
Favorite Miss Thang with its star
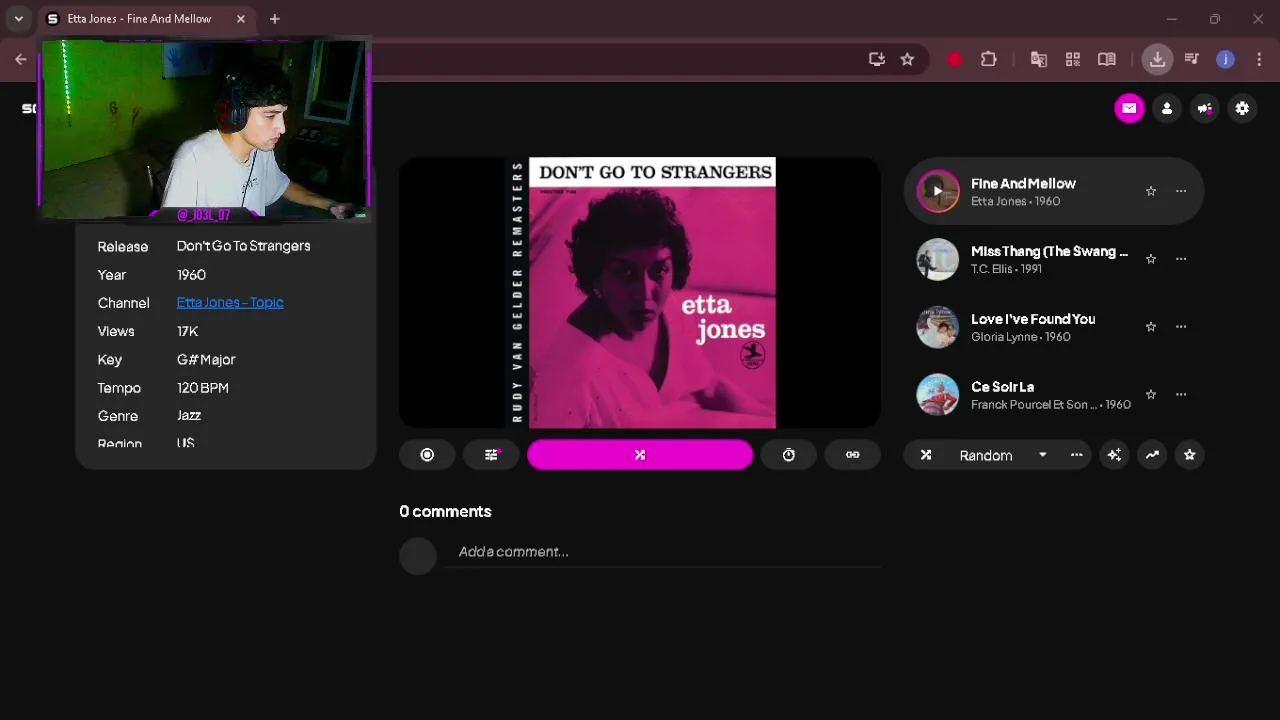[x=1151, y=259]
